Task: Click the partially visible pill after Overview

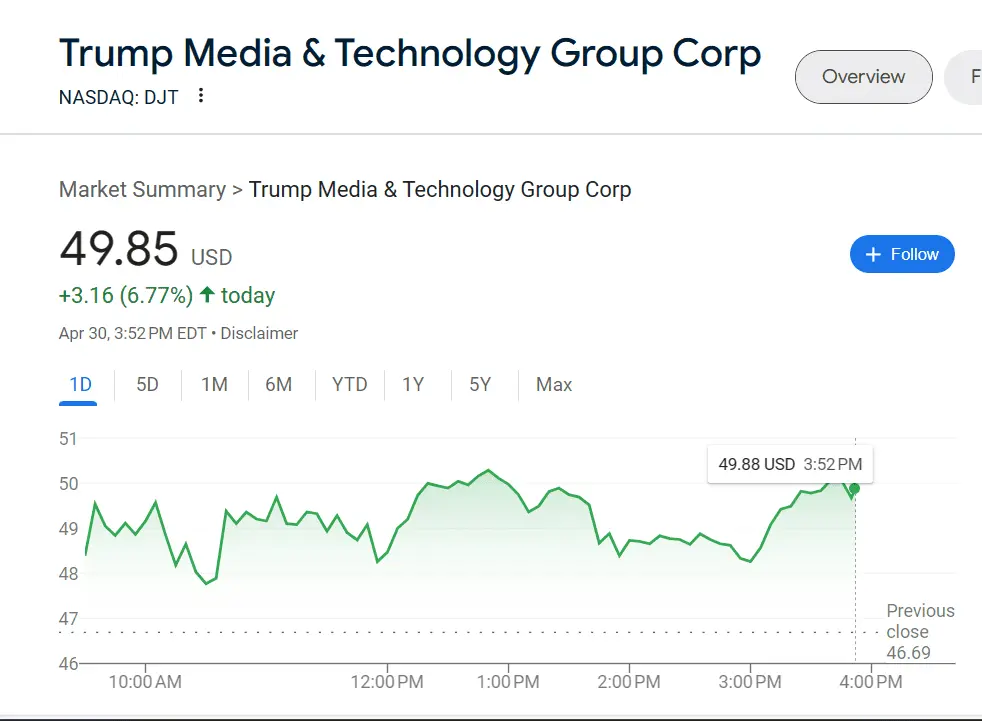Action: 967,77
